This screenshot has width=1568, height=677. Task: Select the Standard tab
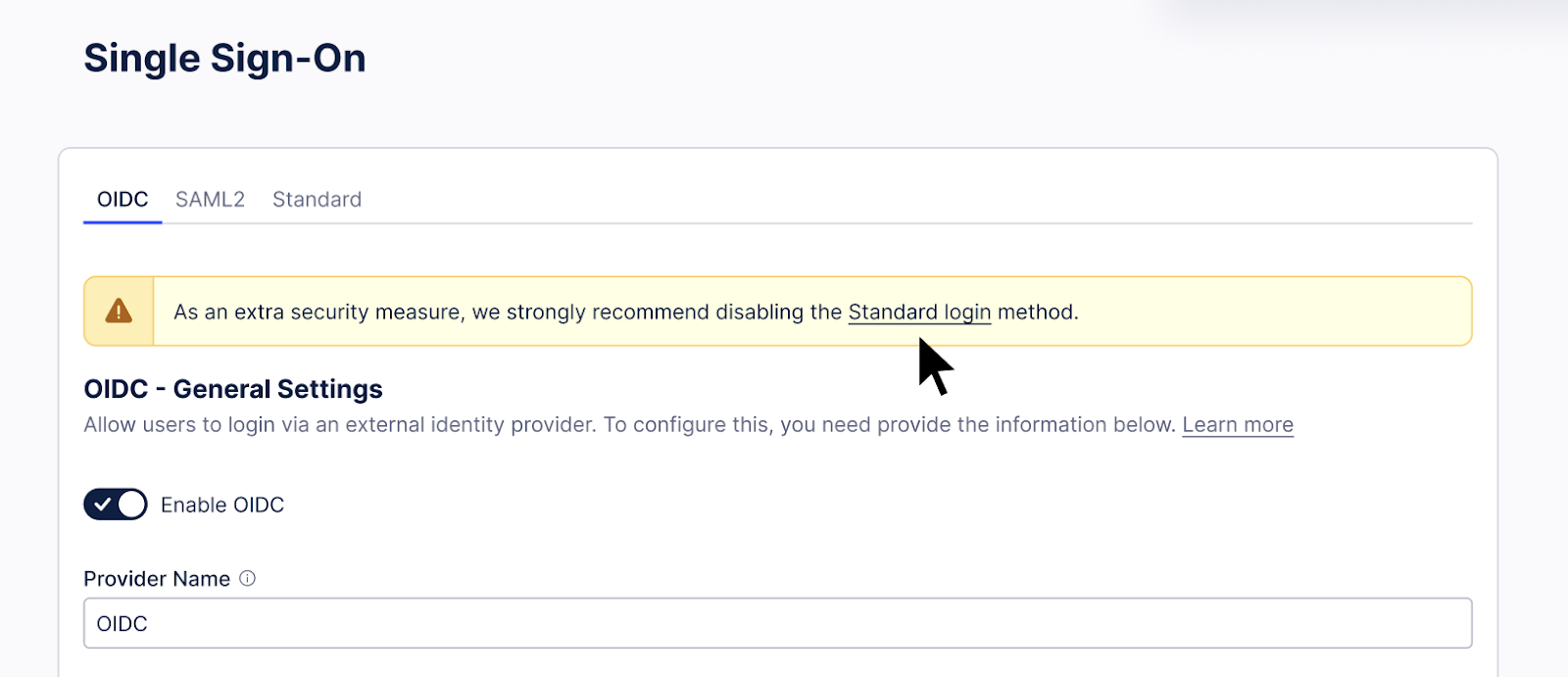tap(317, 199)
